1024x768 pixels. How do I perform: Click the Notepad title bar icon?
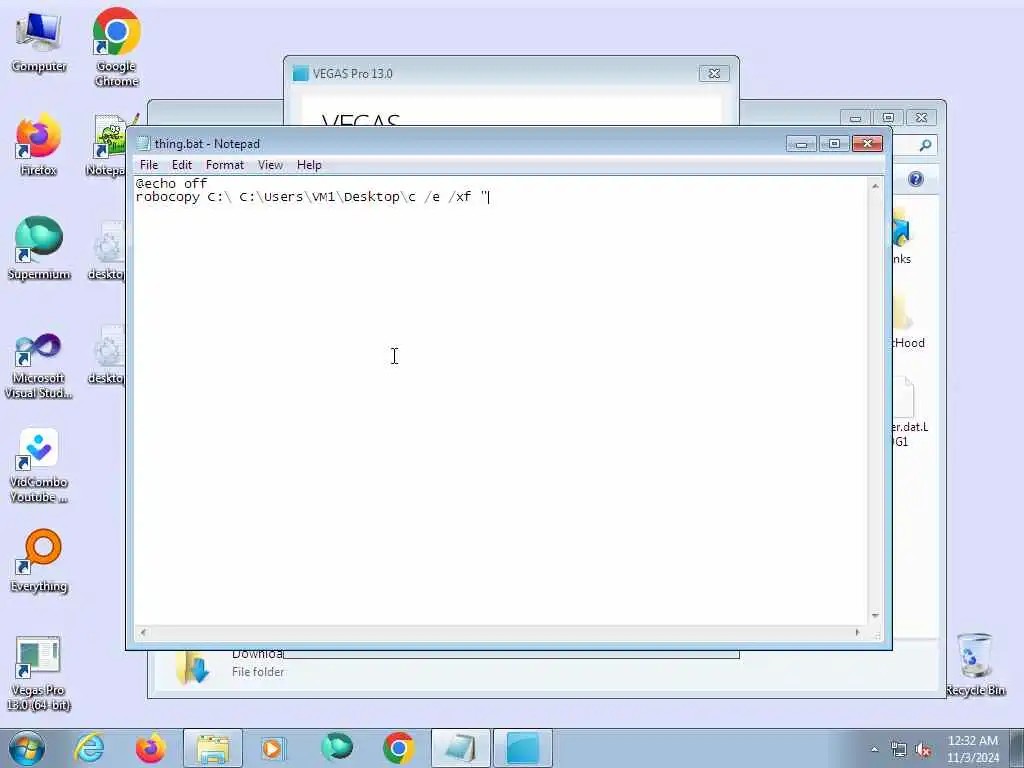143,144
